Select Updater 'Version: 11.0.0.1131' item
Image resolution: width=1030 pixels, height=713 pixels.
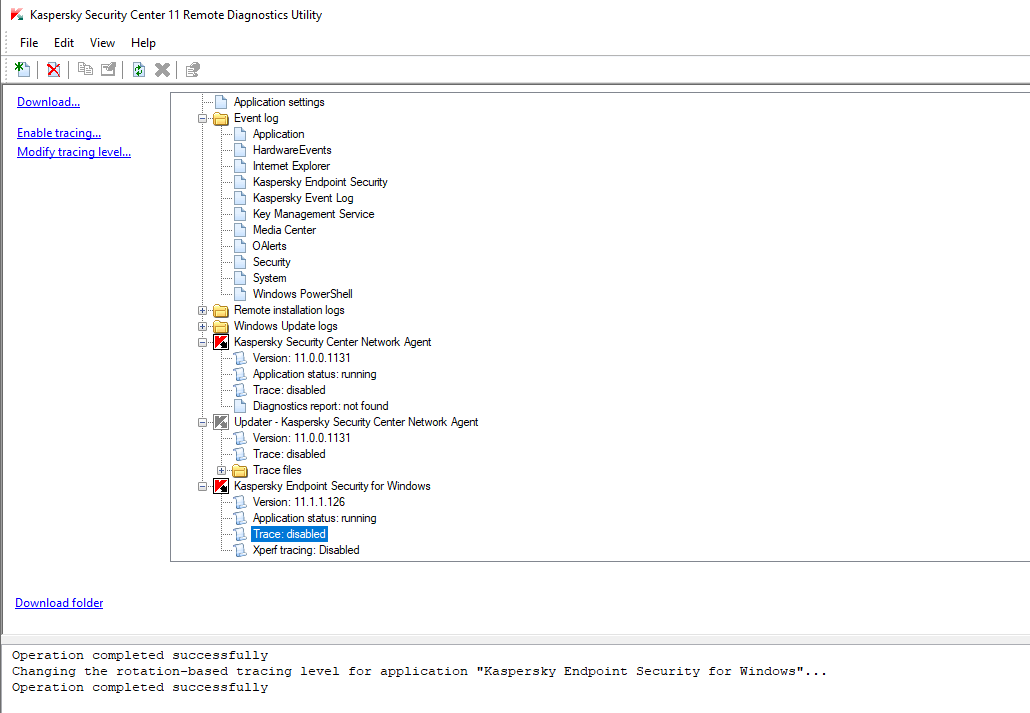click(x=302, y=438)
